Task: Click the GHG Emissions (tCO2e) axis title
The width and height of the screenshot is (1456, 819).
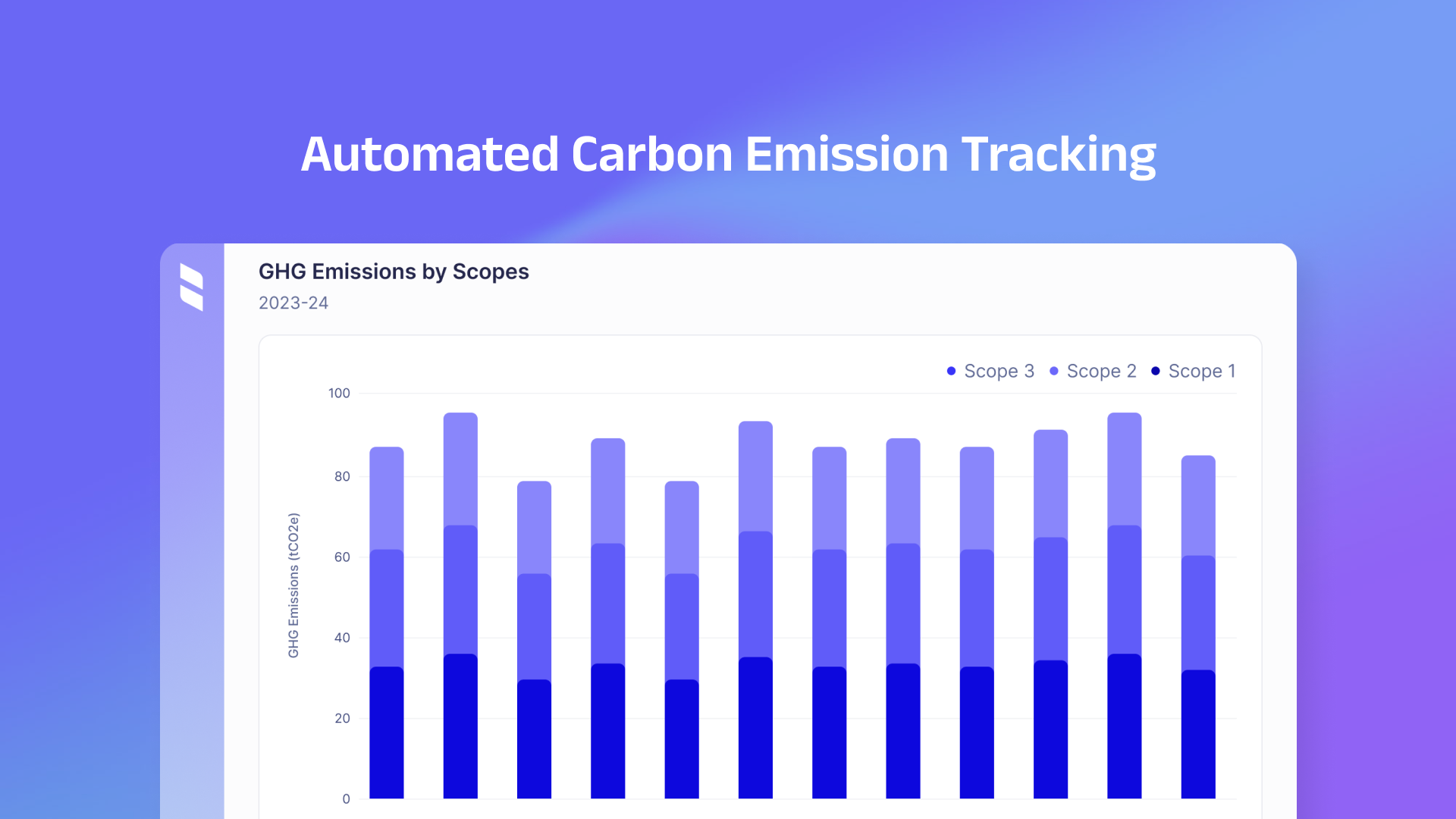Action: [293, 585]
